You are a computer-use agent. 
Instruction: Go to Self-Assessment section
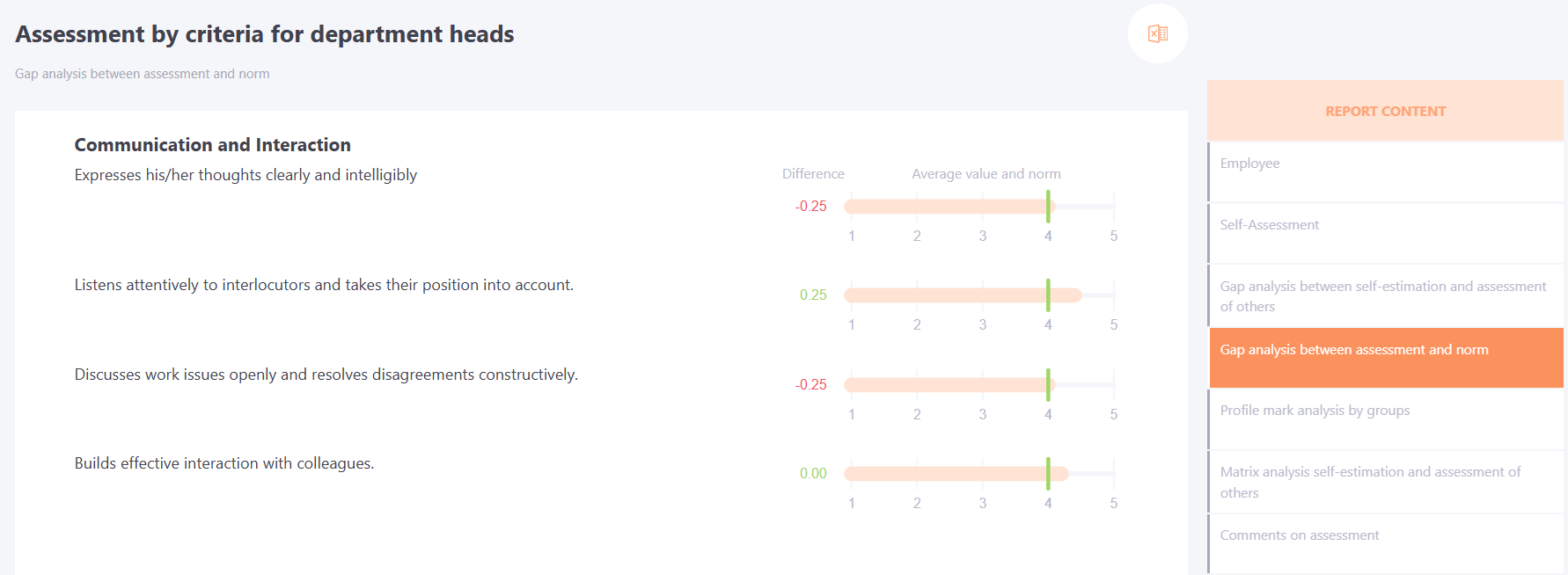pyautogui.click(x=1386, y=233)
